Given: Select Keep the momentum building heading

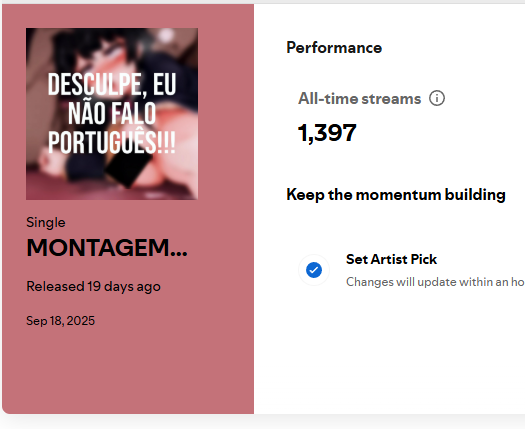Looking at the screenshot, I should click(396, 195).
